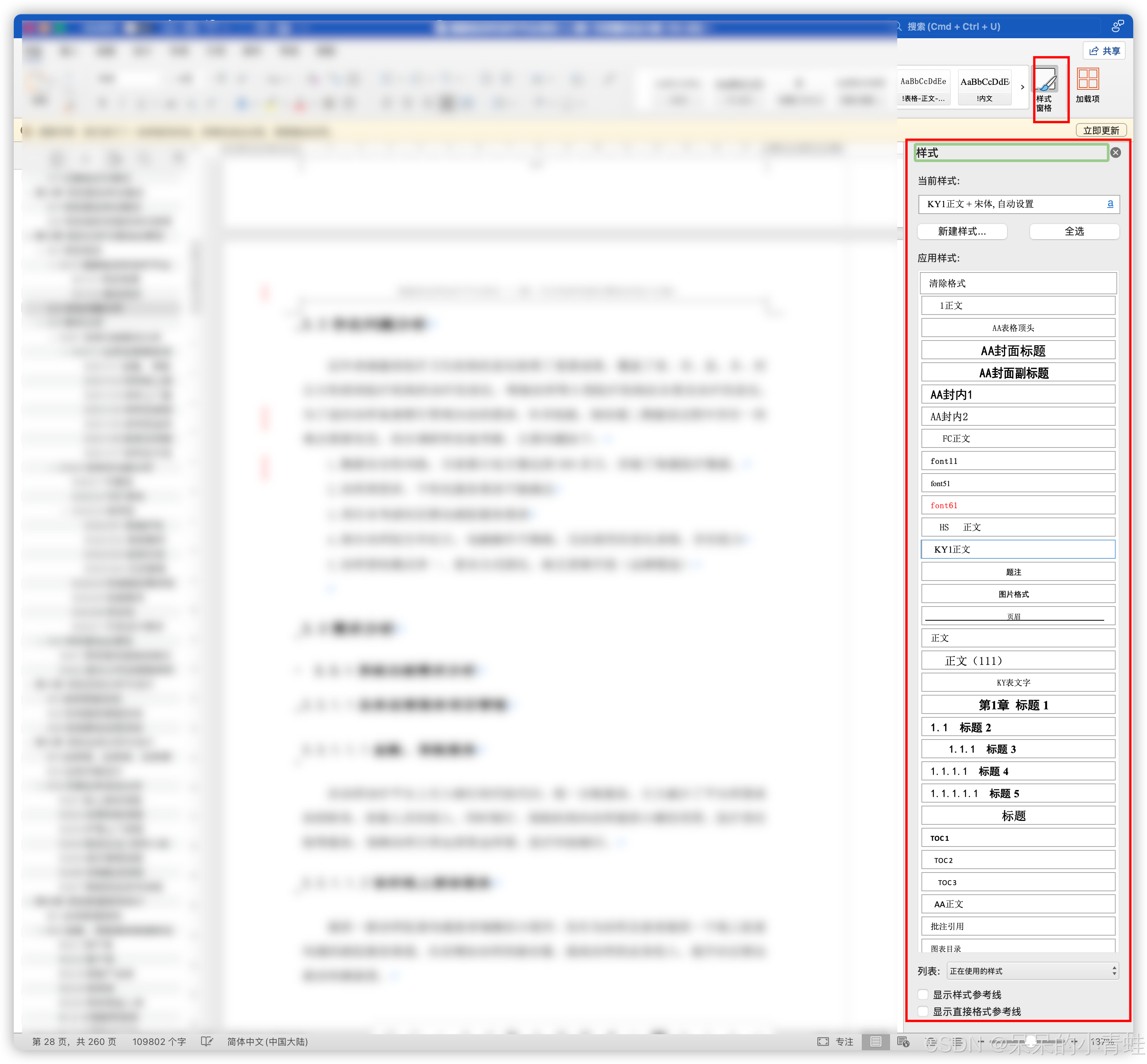Click the Web Layout view icon in status bar
1147x1064 pixels.
pyautogui.click(x=903, y=1041)
